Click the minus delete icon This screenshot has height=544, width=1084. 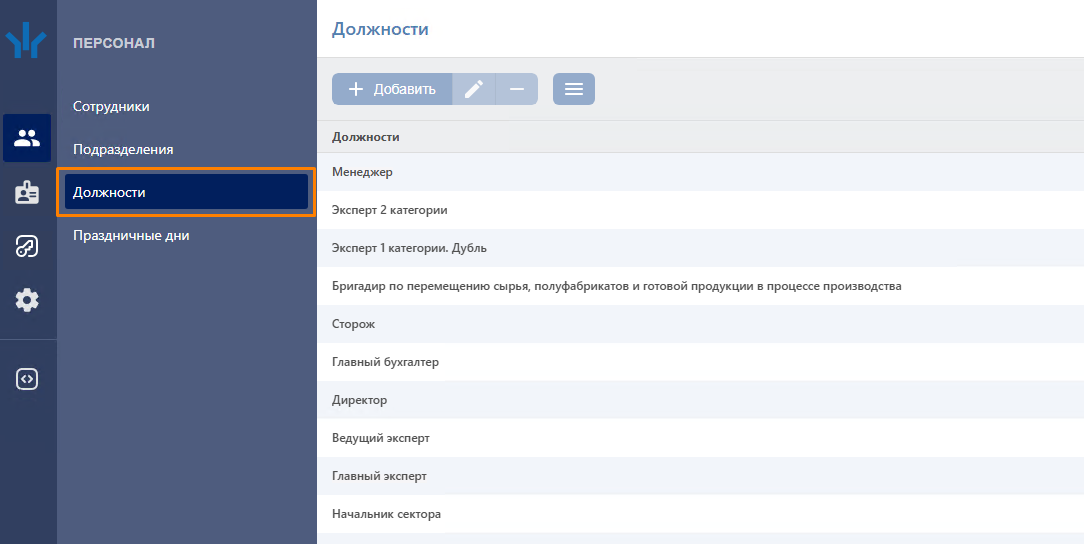[517, 89]
